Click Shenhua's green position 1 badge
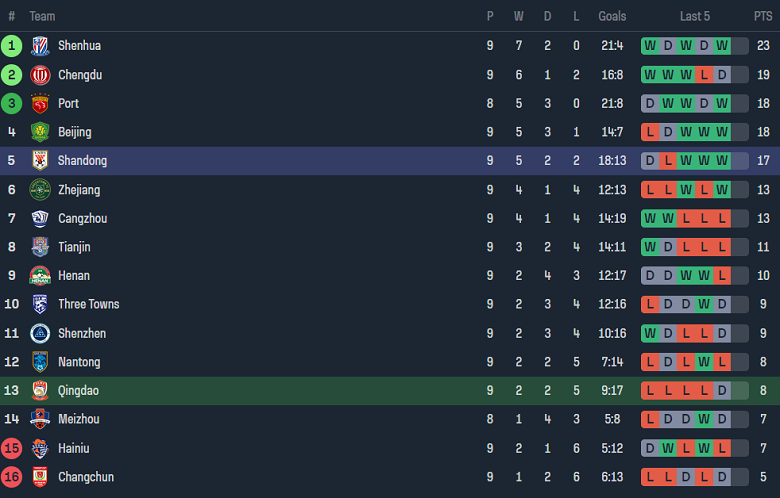780x498 pixels. (12, 46)
